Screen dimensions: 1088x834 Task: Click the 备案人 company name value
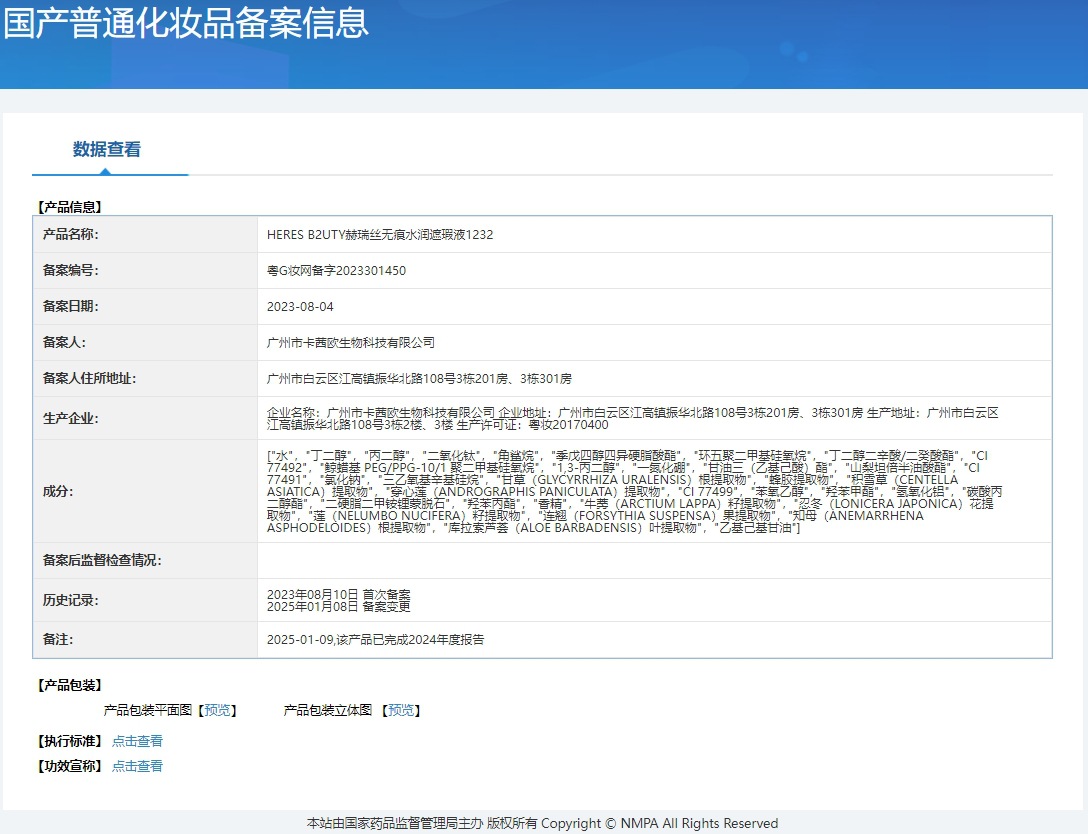[x=351, y=343]
